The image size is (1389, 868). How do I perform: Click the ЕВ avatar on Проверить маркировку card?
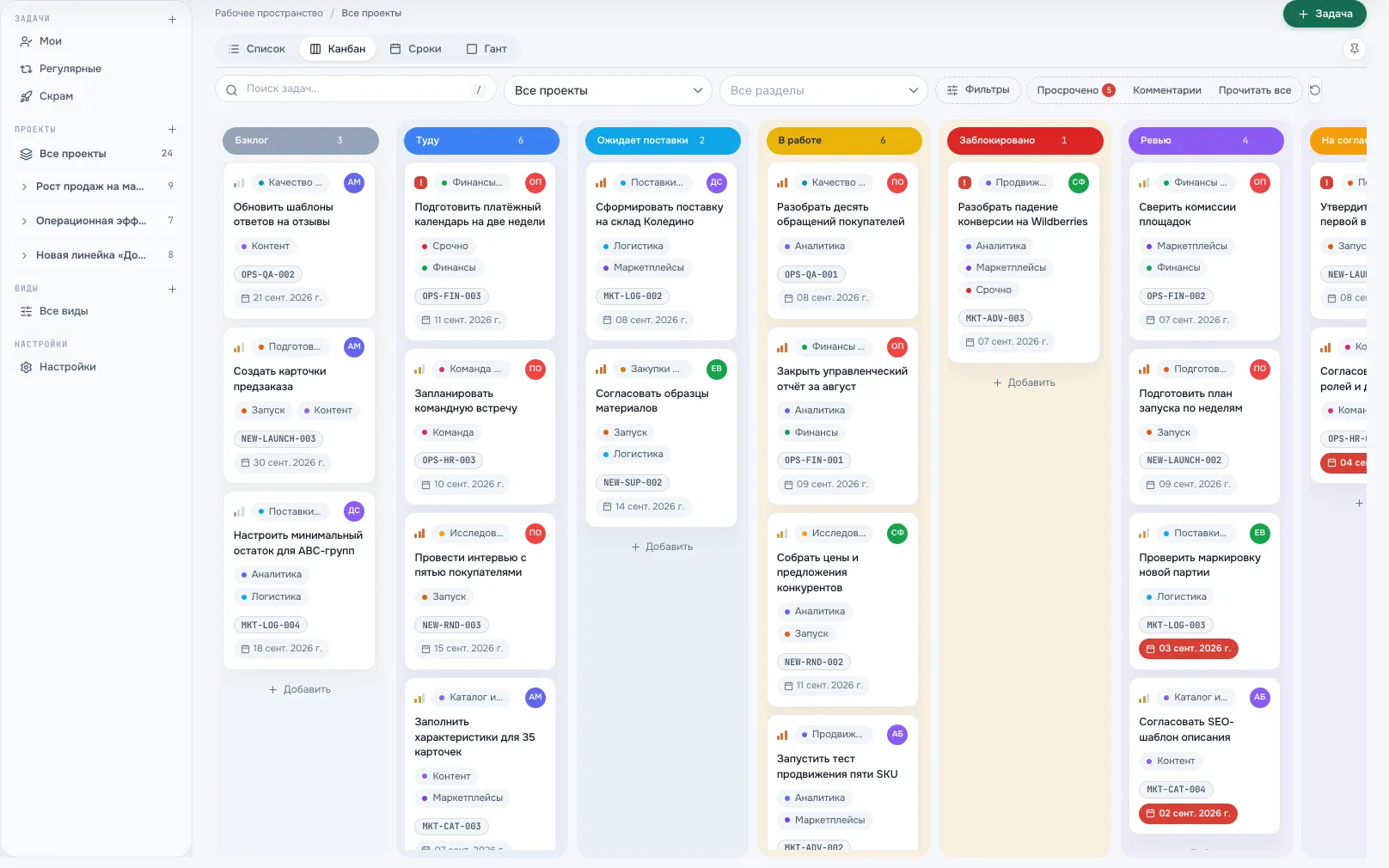pyautogui.click(x=1260, y=534)
